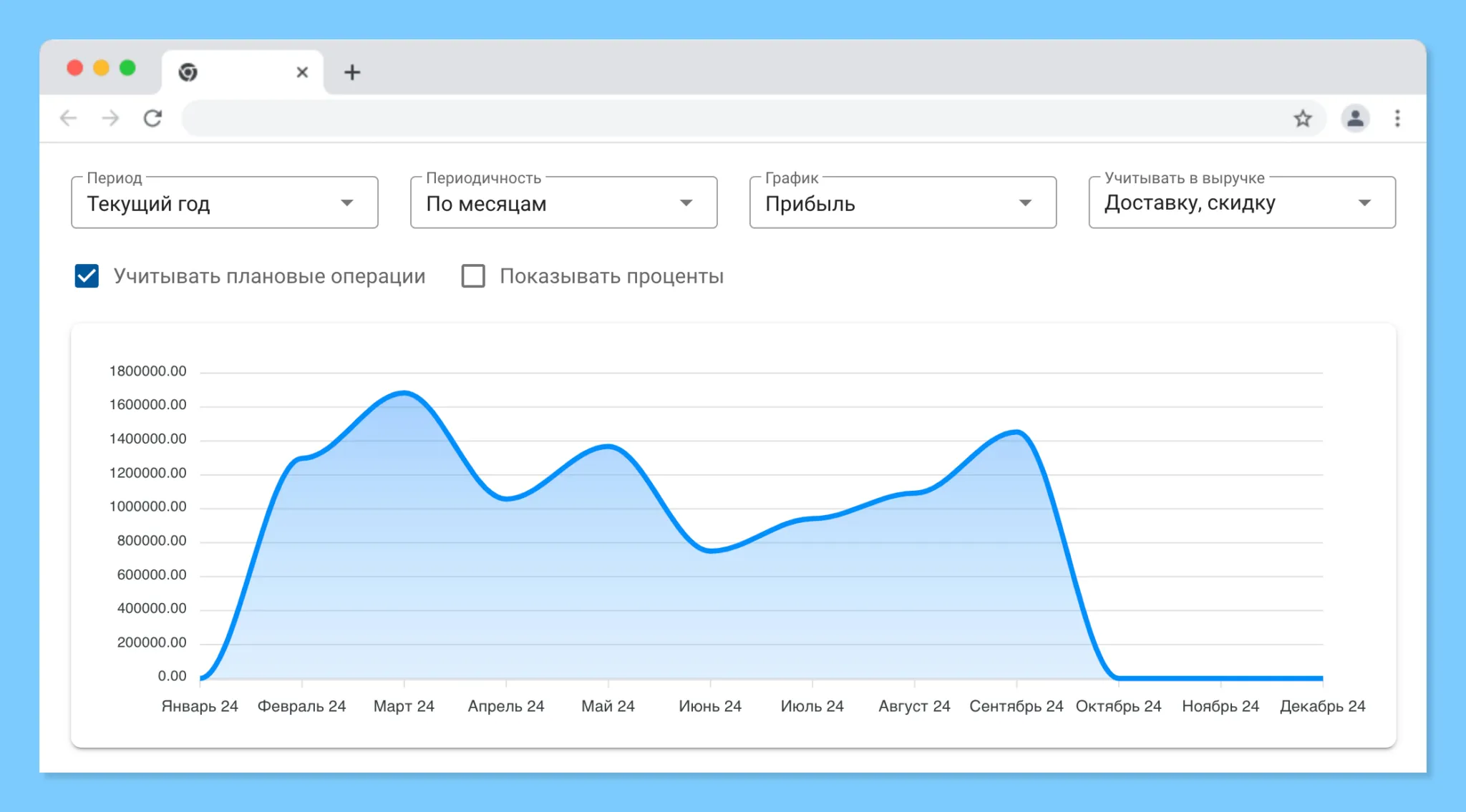The image size is (1466, 812).
Task: Open a new tab with plus icon
Action: 351,72
